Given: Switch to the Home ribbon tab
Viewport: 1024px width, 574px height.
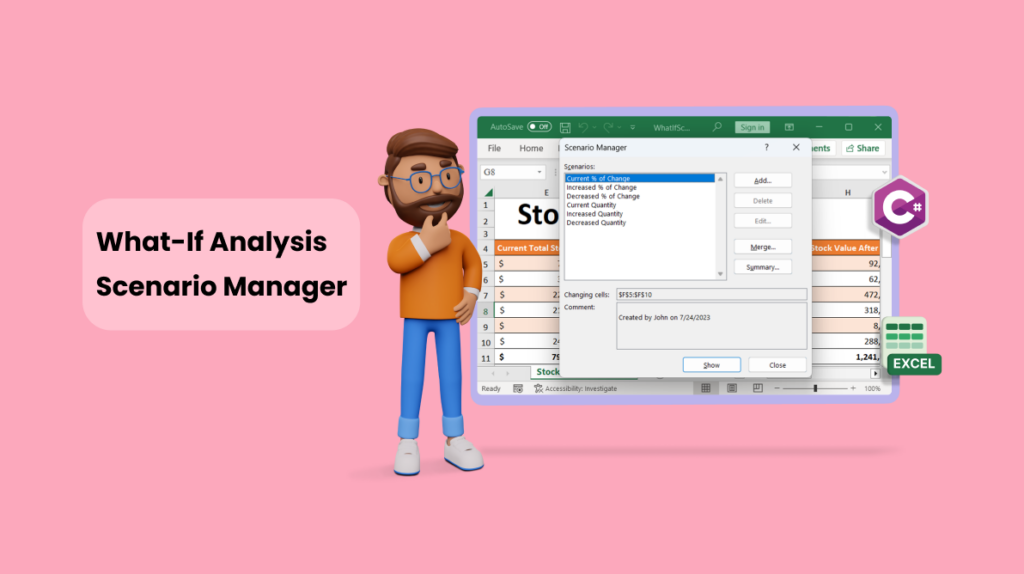Looking at the screenshot, I should (531, 148).
